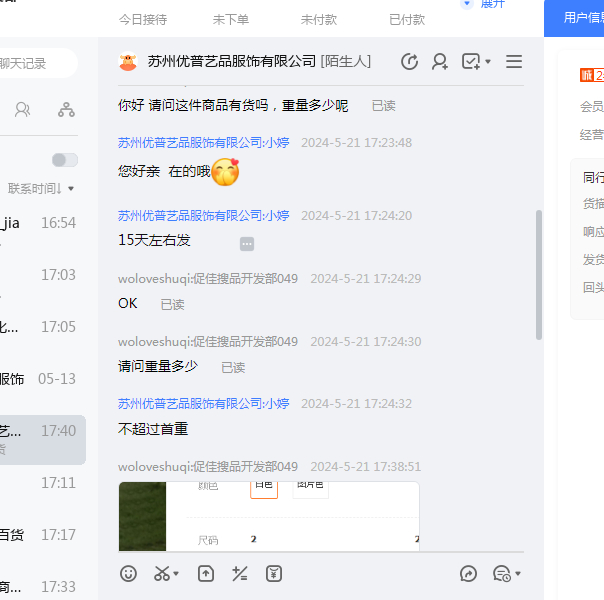Click the scissors screenshot tool icon
Viewport: 604px width, 600px height.
coord(162,573)
